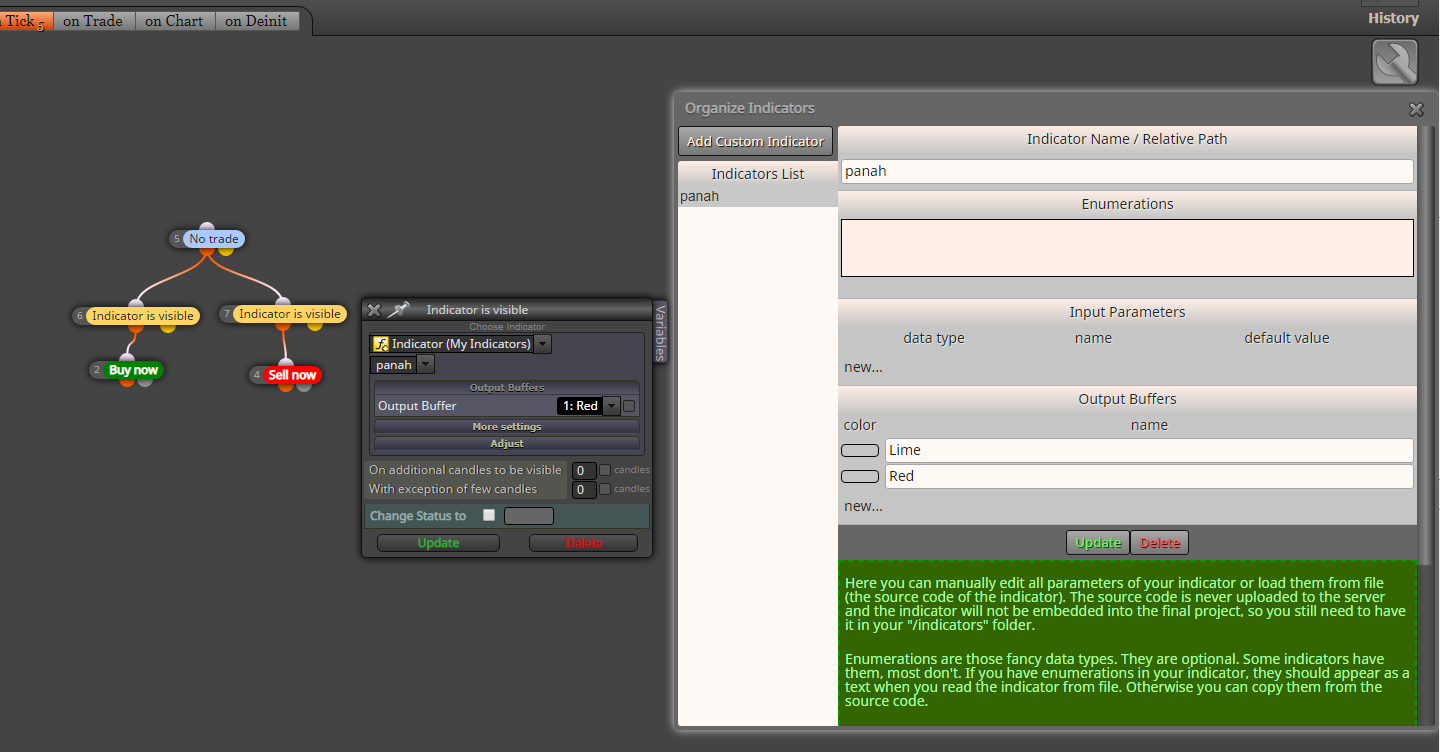Image resolution: width=1440 pixels, height=752 pixels.
Task: Select the Sell now node
Action: tap(292, 375)
